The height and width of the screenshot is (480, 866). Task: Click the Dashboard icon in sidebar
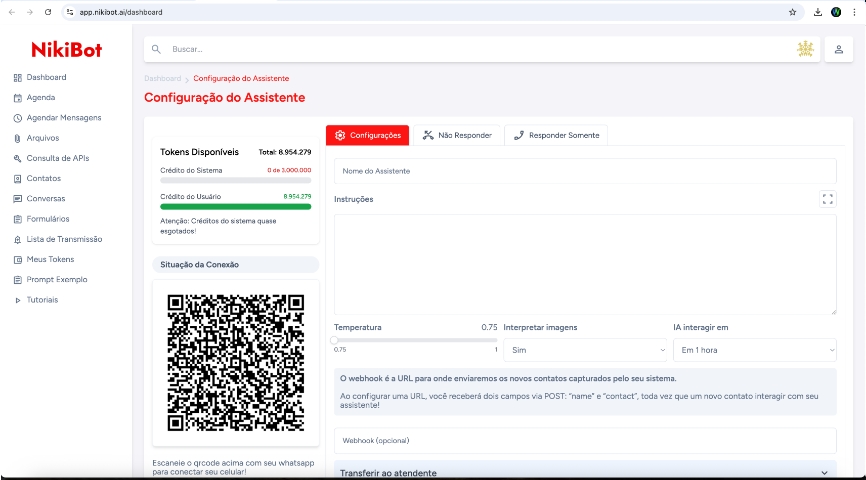pyautogui.click(x=17, y=78)
